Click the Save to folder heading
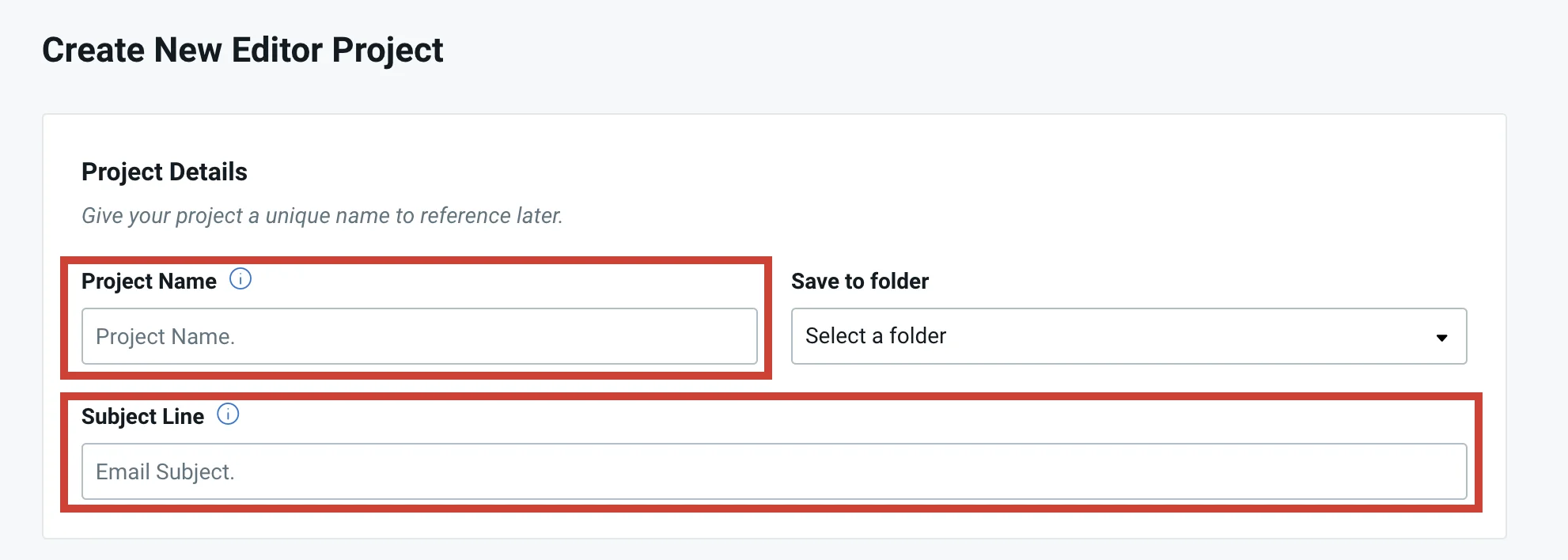Image resolution: width=1568 pixels, height=560 pixels. (x=859, y=281)
